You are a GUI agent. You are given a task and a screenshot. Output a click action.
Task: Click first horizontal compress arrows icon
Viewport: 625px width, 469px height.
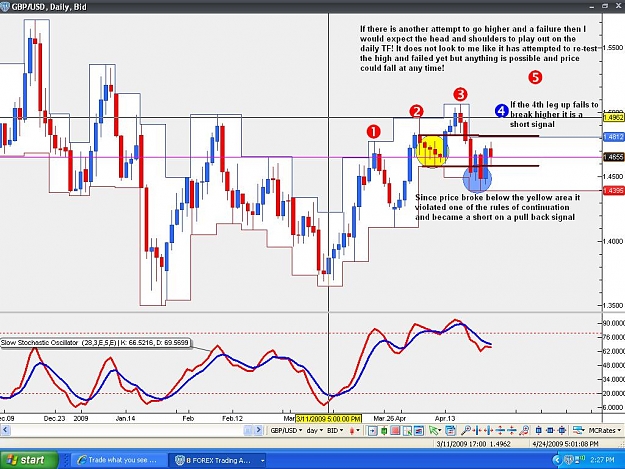(477, 430)
